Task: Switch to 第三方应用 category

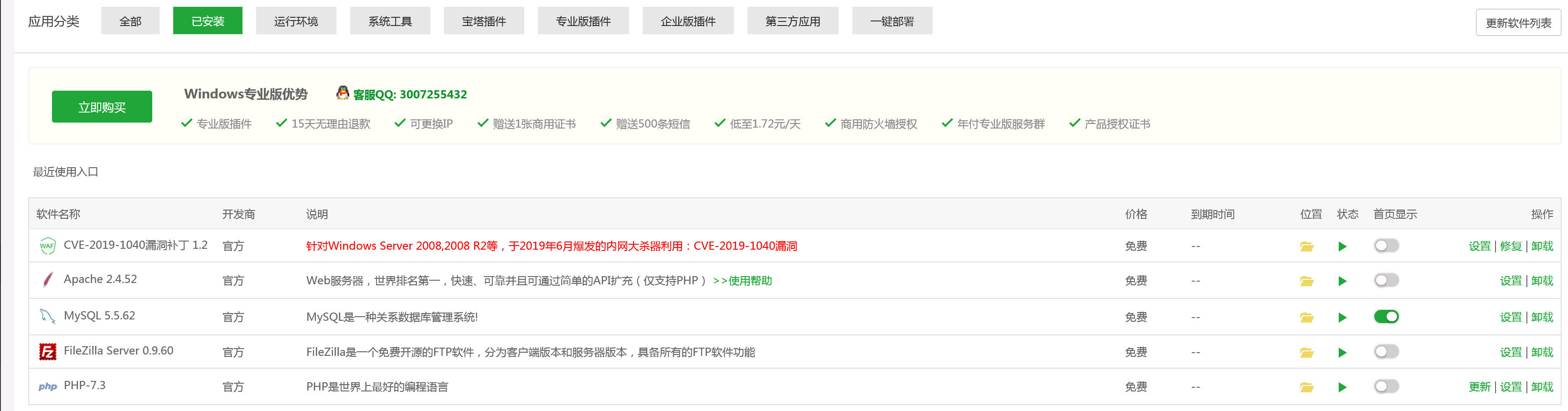Action: pyautogui.click(x=793, y=21)
